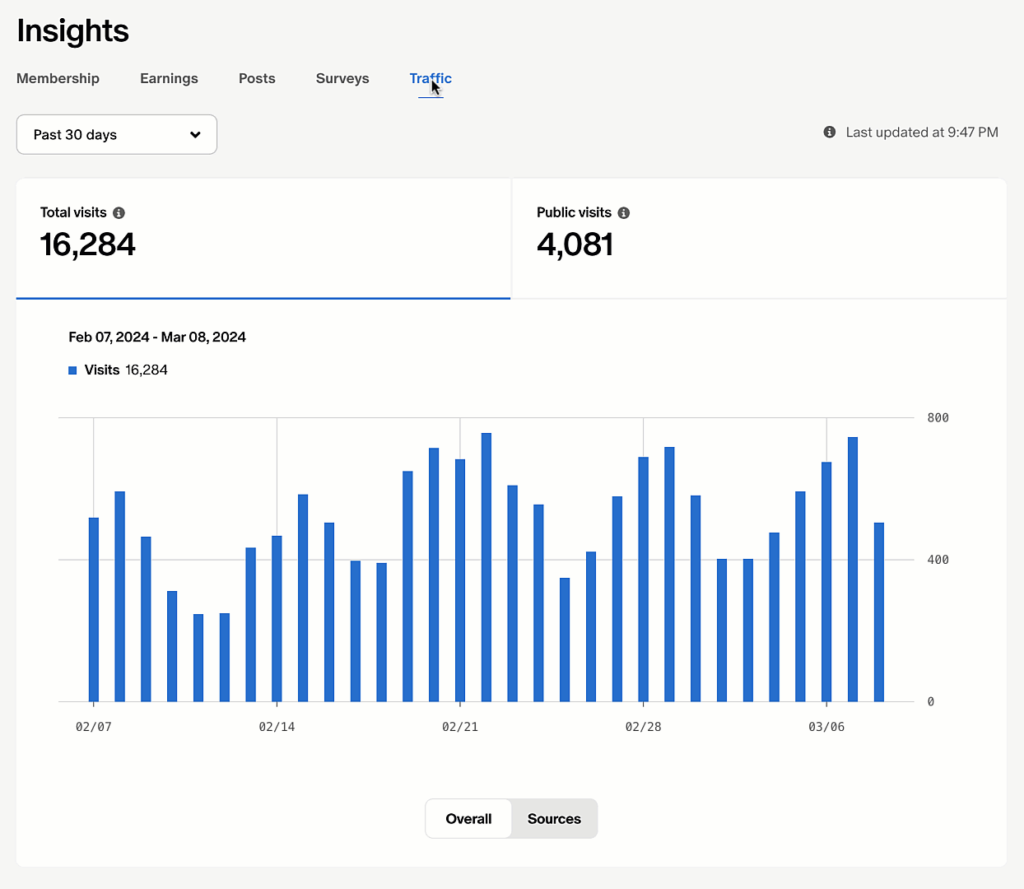The height and width of the screenshot is (889, 1024).
Task: Select the Surveys tab
Action: pyautogui.click(x=342, y=78)
